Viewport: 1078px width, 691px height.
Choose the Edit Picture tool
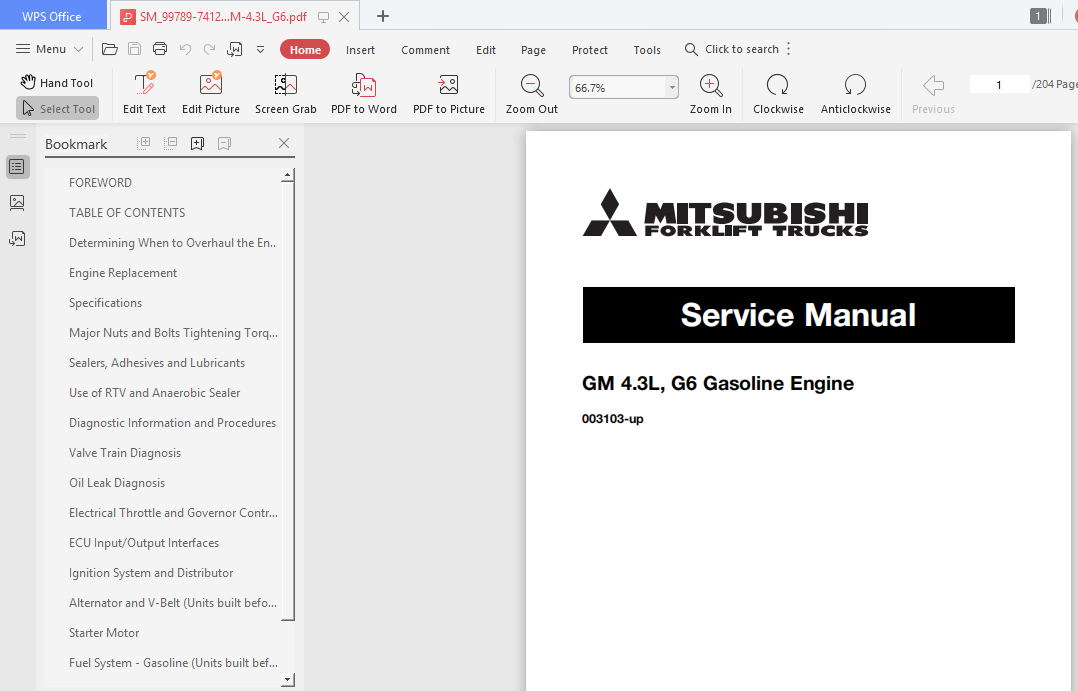211,93
